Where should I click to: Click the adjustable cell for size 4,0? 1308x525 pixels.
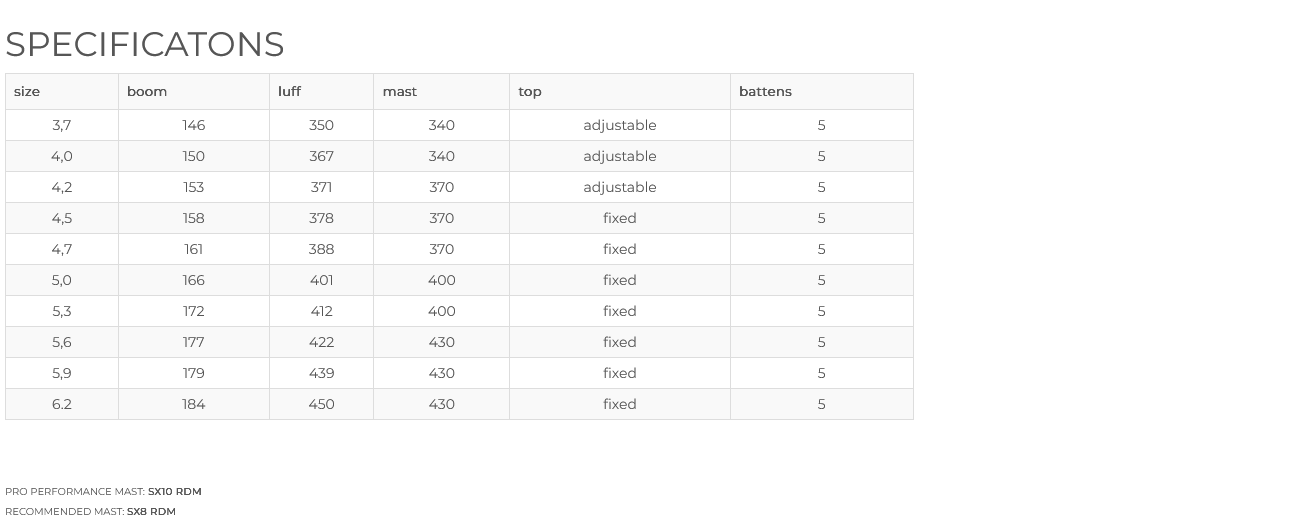[620, 156]
